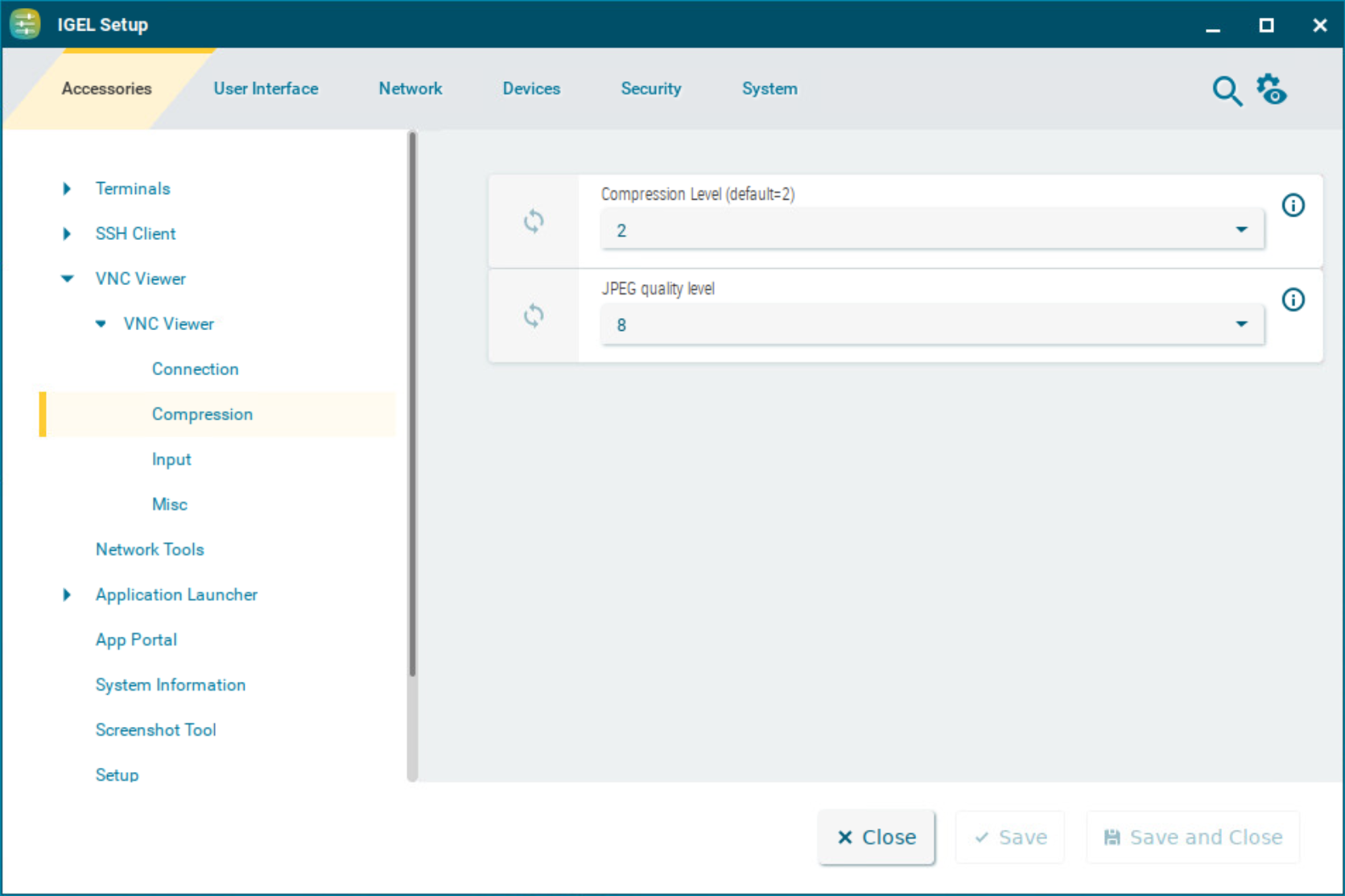Reset Compression Level using its refresh icon

click(x=534, y=221)
